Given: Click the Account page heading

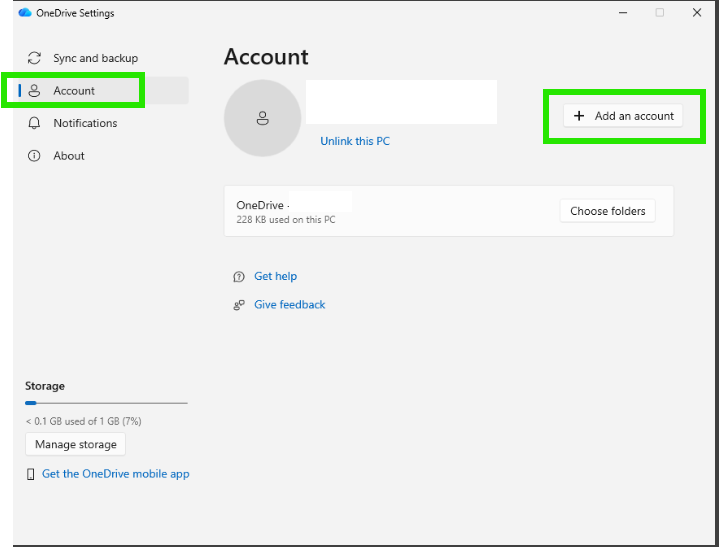Looking at the screenshot, I should point(266,57).
